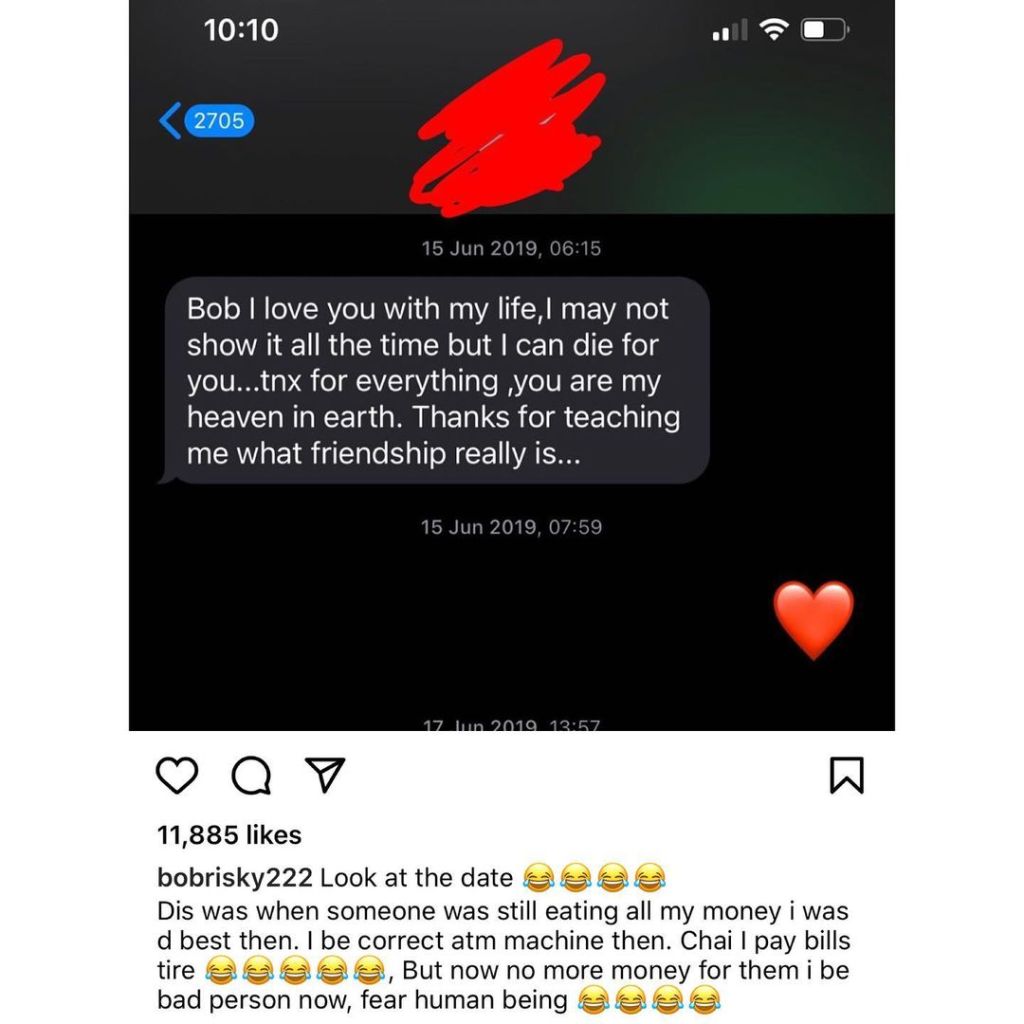1024x1024 pixels.
Task: Tap the 15 Jun 2019, 06:15 timestamp
Action: coord(511,248)
